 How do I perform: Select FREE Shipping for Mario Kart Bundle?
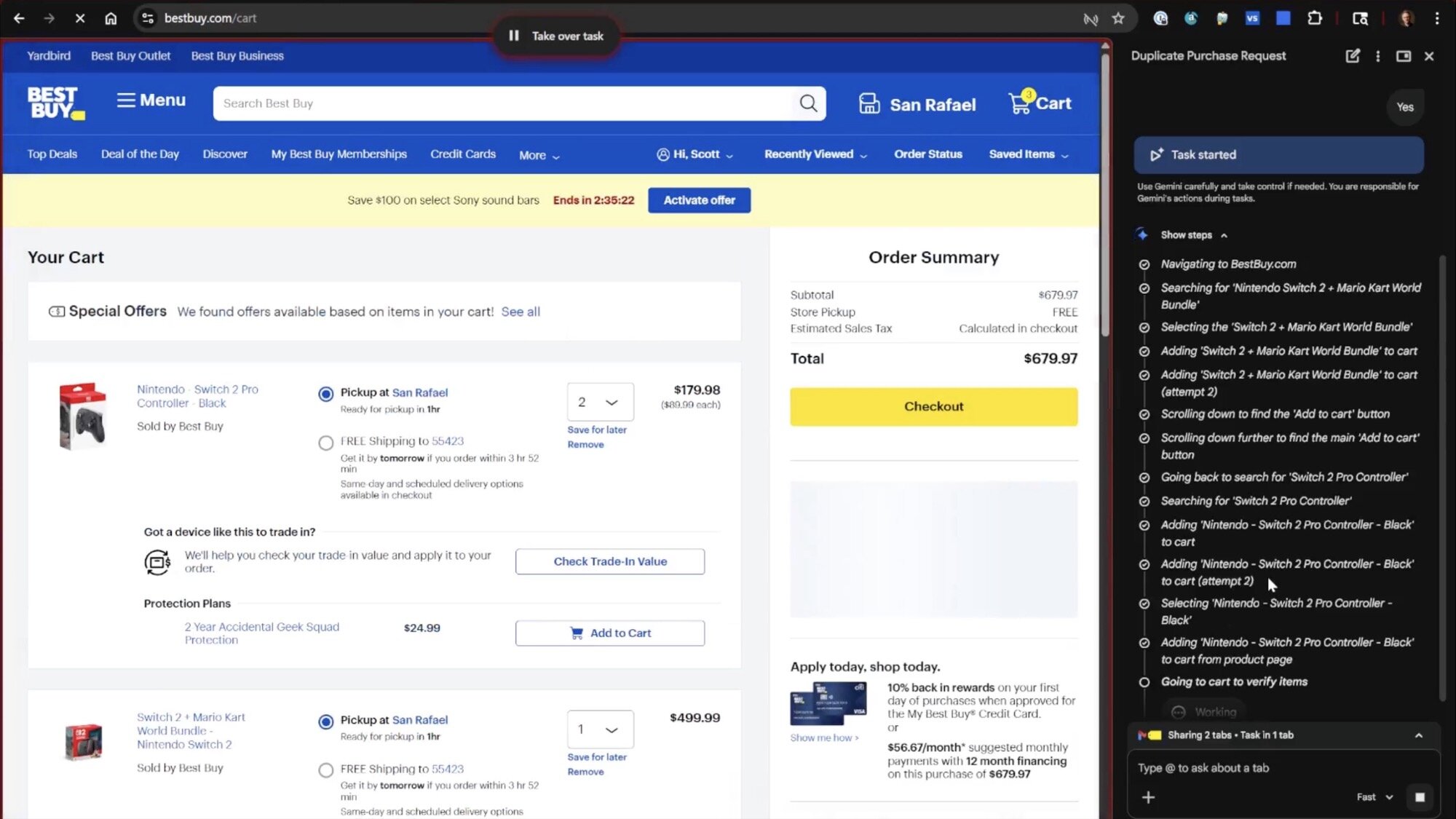click(326, 770)
